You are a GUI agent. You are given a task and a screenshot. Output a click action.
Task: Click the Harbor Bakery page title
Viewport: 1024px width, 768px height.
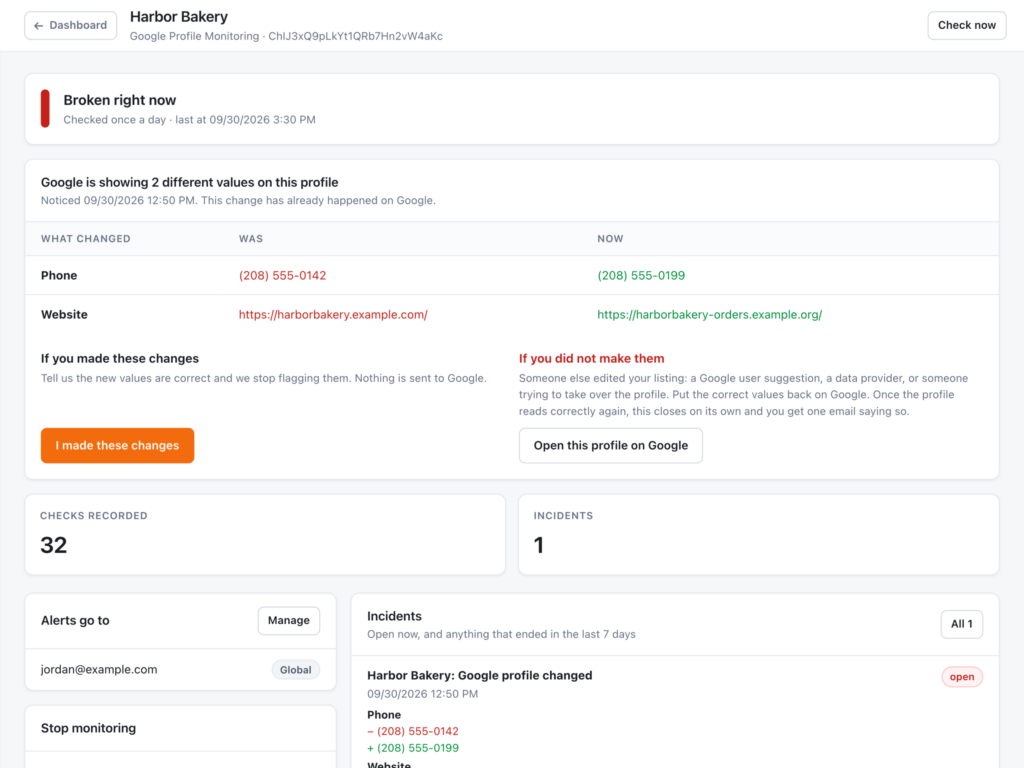[179, 17]
